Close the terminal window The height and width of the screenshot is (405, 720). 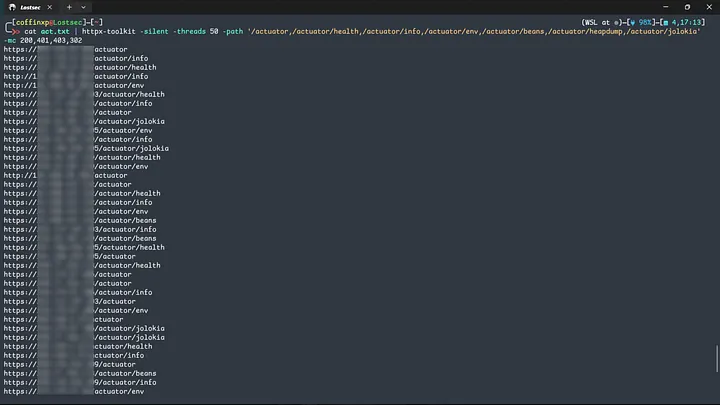click(x=709, y=7)
